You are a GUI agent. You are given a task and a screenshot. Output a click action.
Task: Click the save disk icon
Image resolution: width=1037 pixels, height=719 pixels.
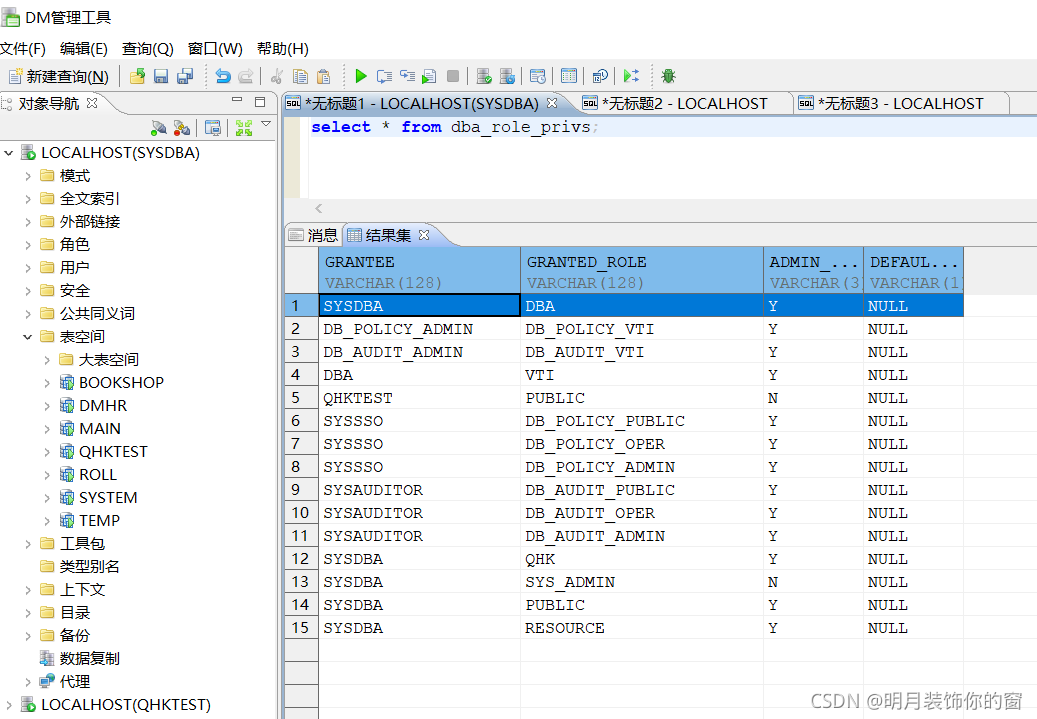click(161, 76)
